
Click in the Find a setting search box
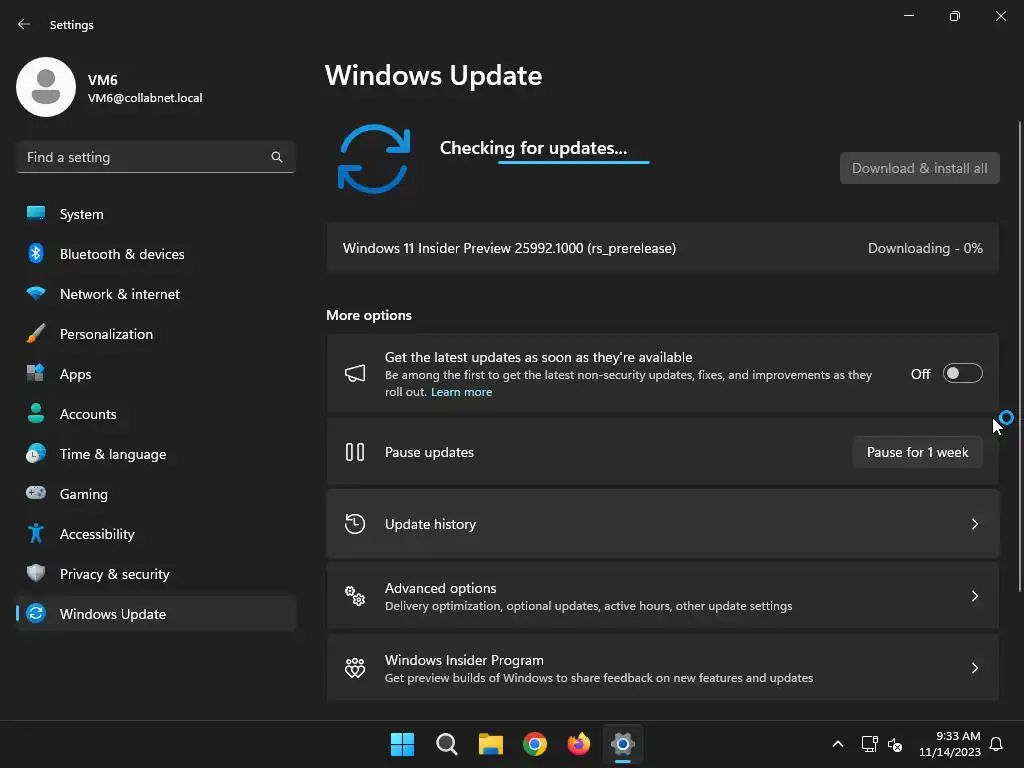point(156,157)
